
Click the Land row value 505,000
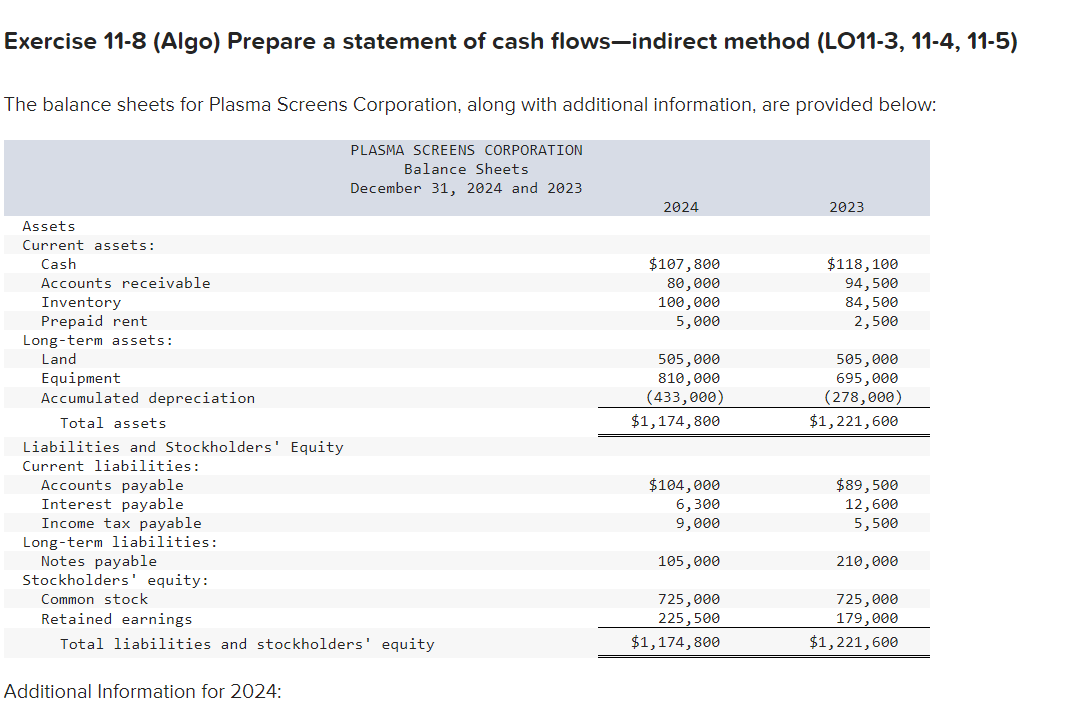(694, 358)
